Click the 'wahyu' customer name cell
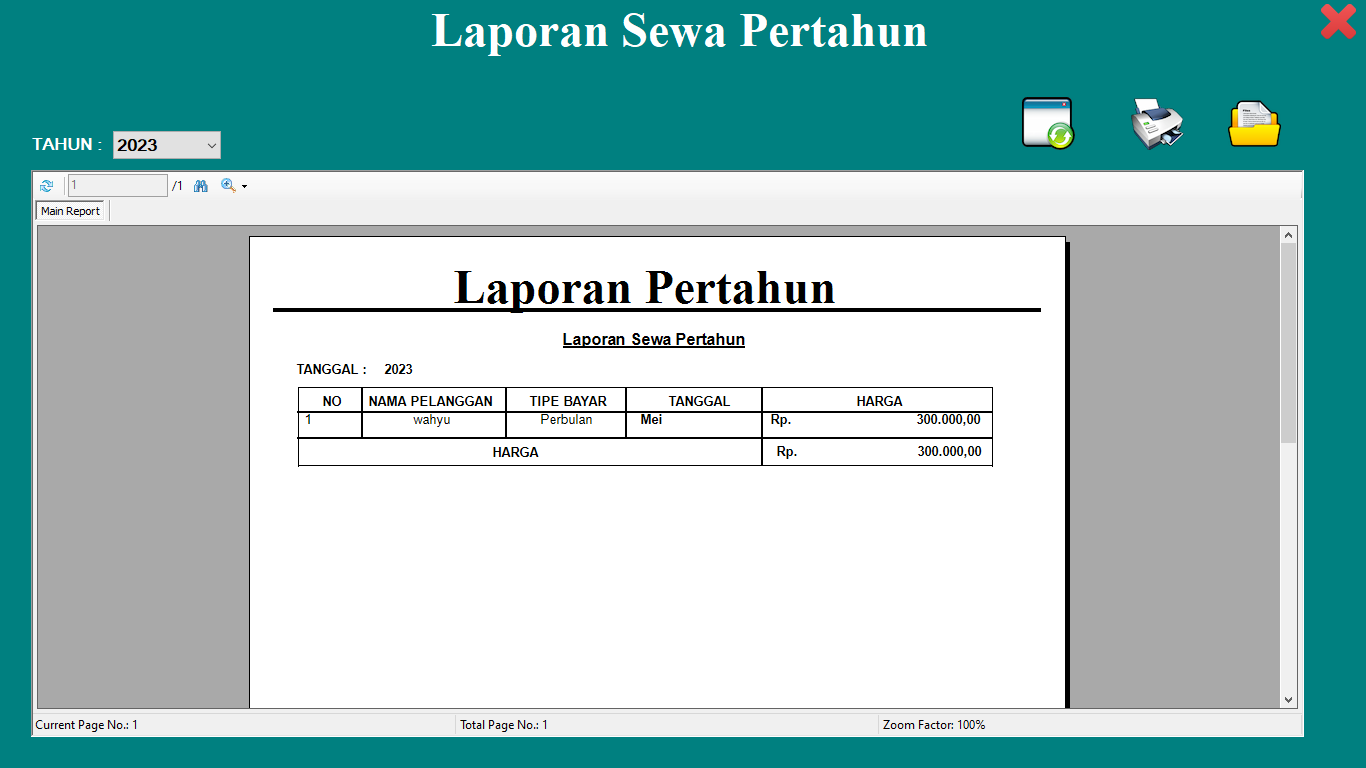Image resolution: width=1366 pixels, height=768 pixels. [432, 420]
